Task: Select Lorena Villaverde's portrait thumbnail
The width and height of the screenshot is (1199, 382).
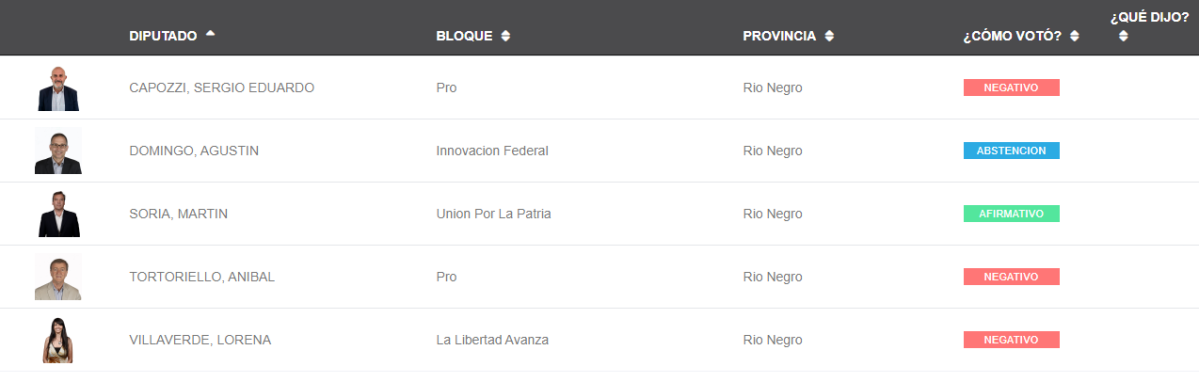Action: (x=57, y=340)
